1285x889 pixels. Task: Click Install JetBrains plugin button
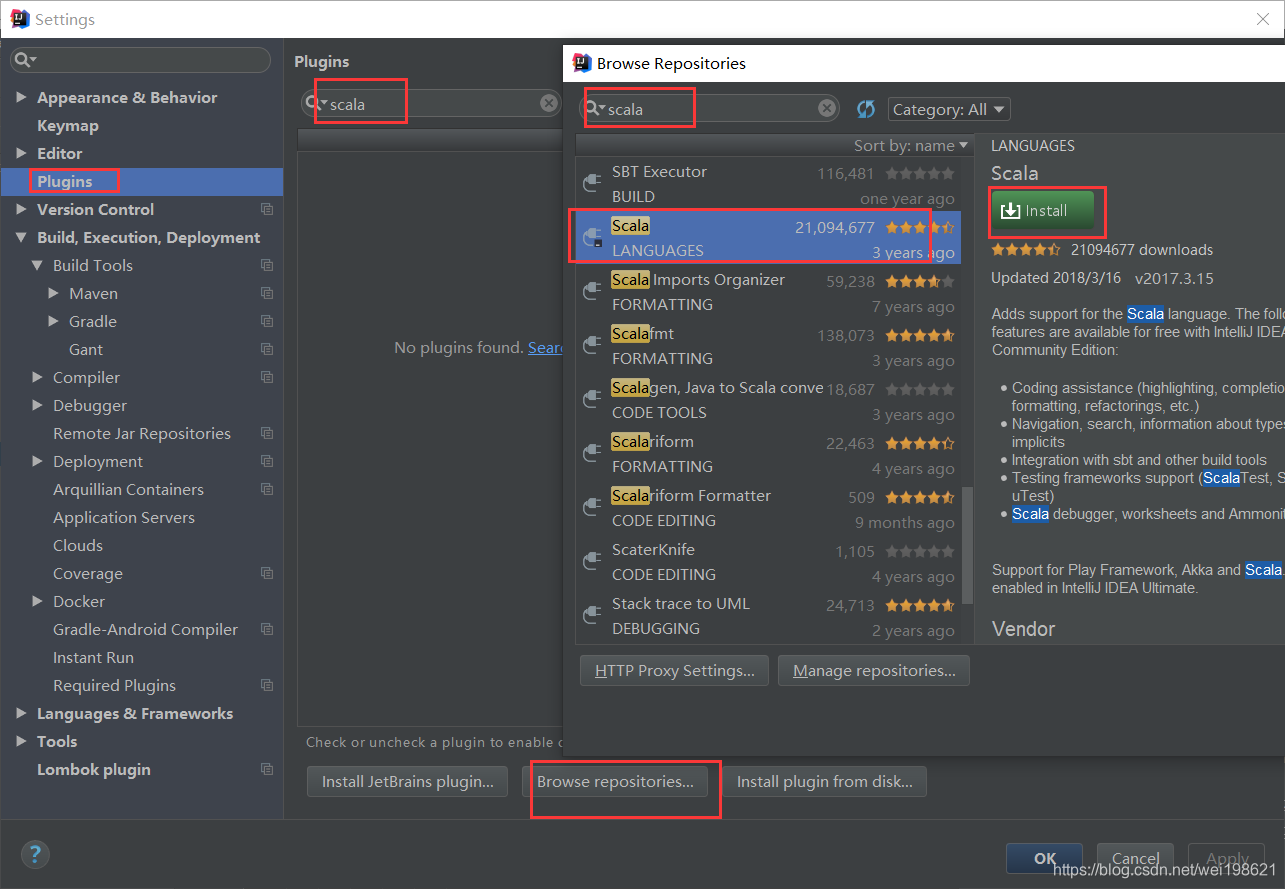[408, 782]
